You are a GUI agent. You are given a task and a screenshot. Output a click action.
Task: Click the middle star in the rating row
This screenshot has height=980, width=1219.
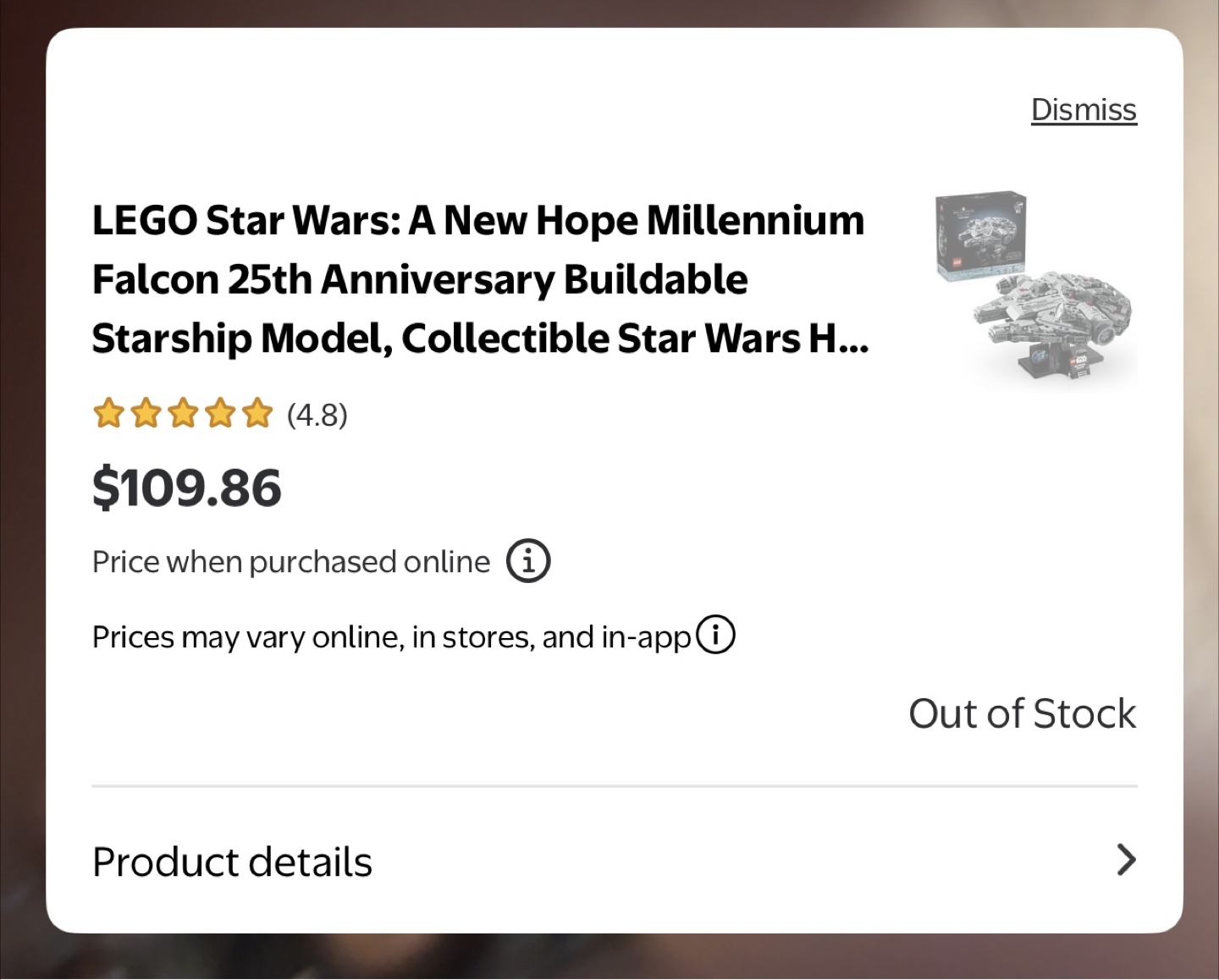182,414
